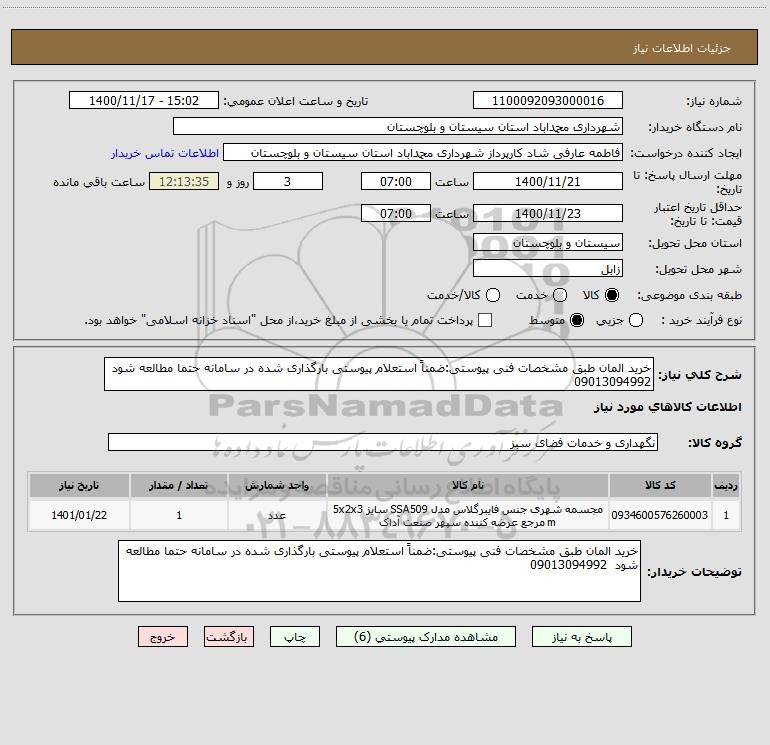This screenshot has height=745, width=770.
Task: Click the delivery province field سیستان و بلوچستان
Action: [x=548, y=243]
